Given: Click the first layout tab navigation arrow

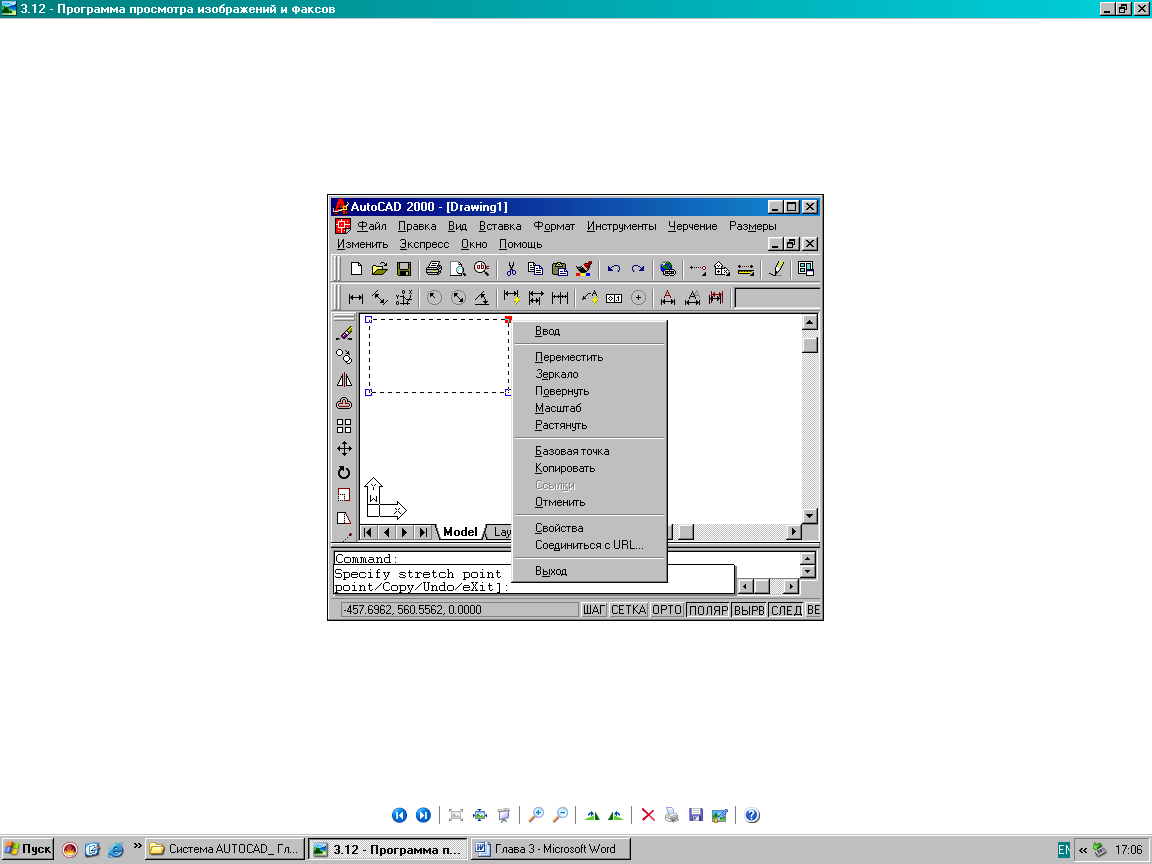Looking at the screenshot, I should tap(368, 532).
